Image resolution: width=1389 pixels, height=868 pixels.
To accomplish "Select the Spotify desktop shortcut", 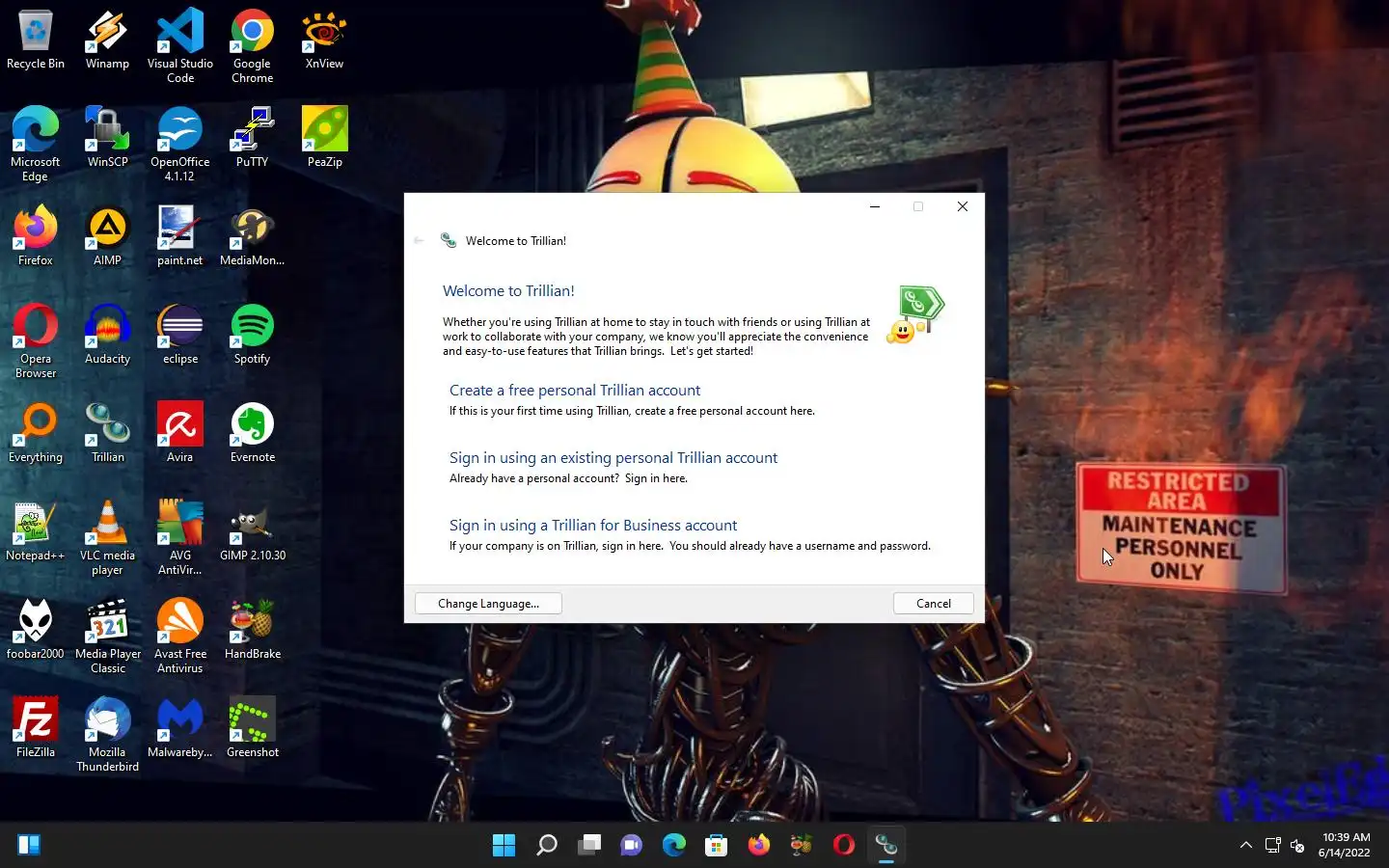I will [253, 335].
